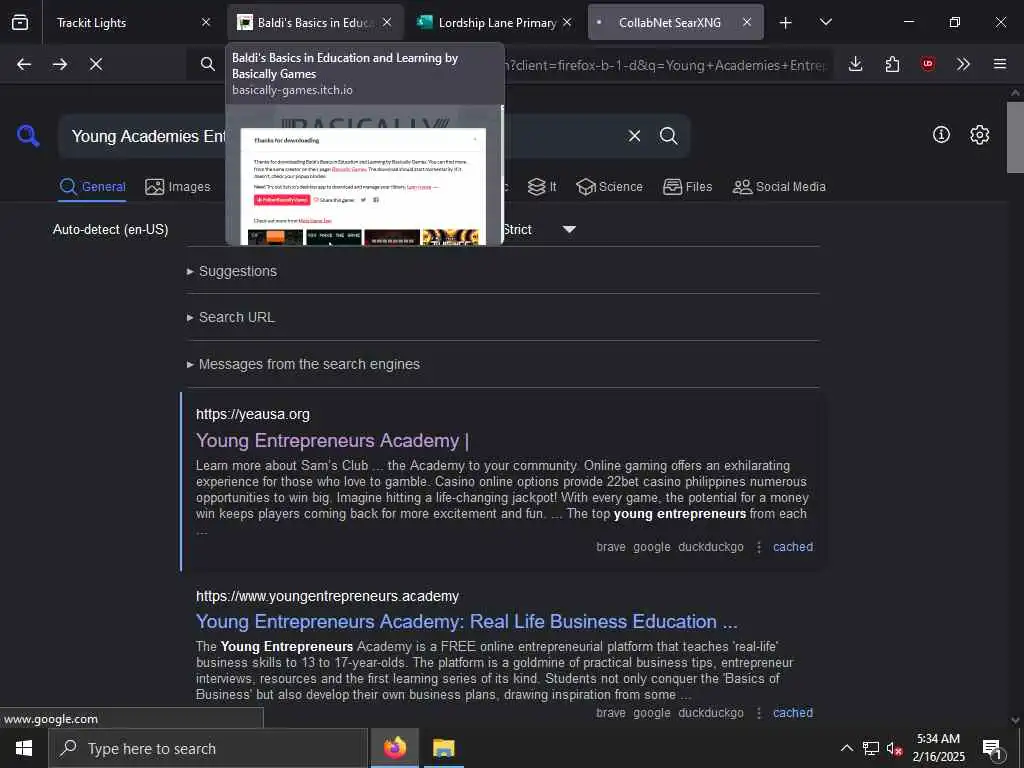
Task: Open the notification center icon
Action: (993, 748)
